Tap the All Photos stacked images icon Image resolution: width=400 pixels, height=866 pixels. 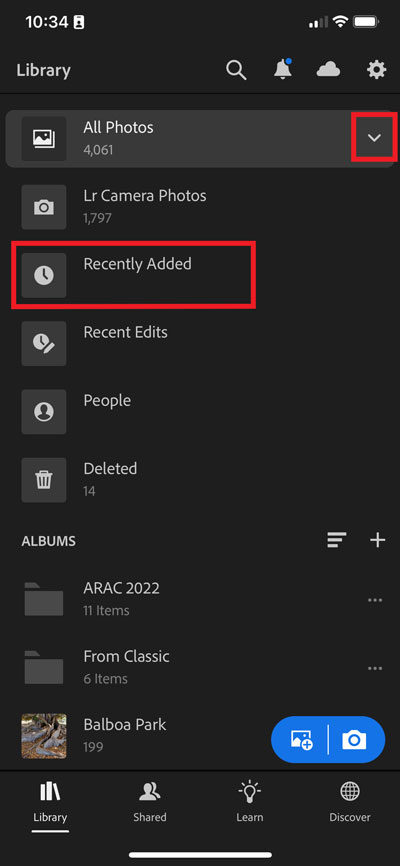click(44, 139)
